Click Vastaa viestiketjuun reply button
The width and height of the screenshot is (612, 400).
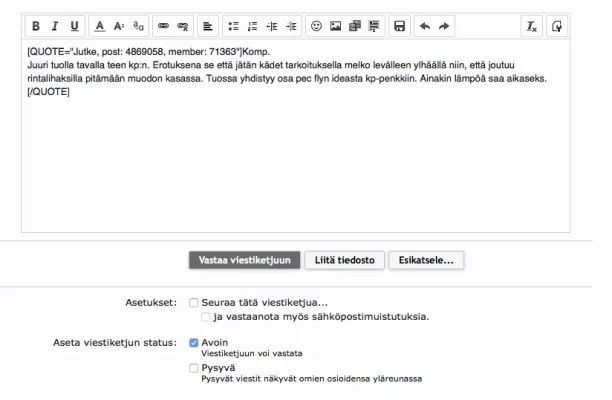[245, 260]
